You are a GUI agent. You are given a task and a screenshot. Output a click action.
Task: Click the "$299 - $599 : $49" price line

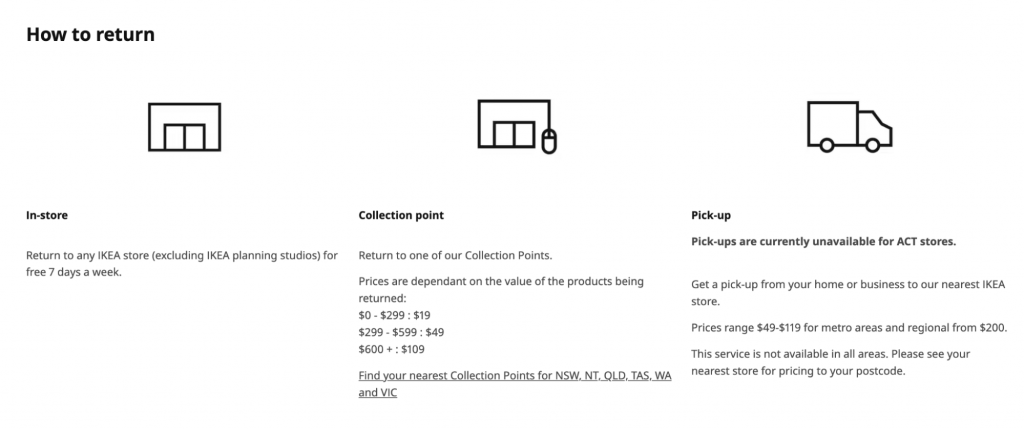[x=401, y=332]
